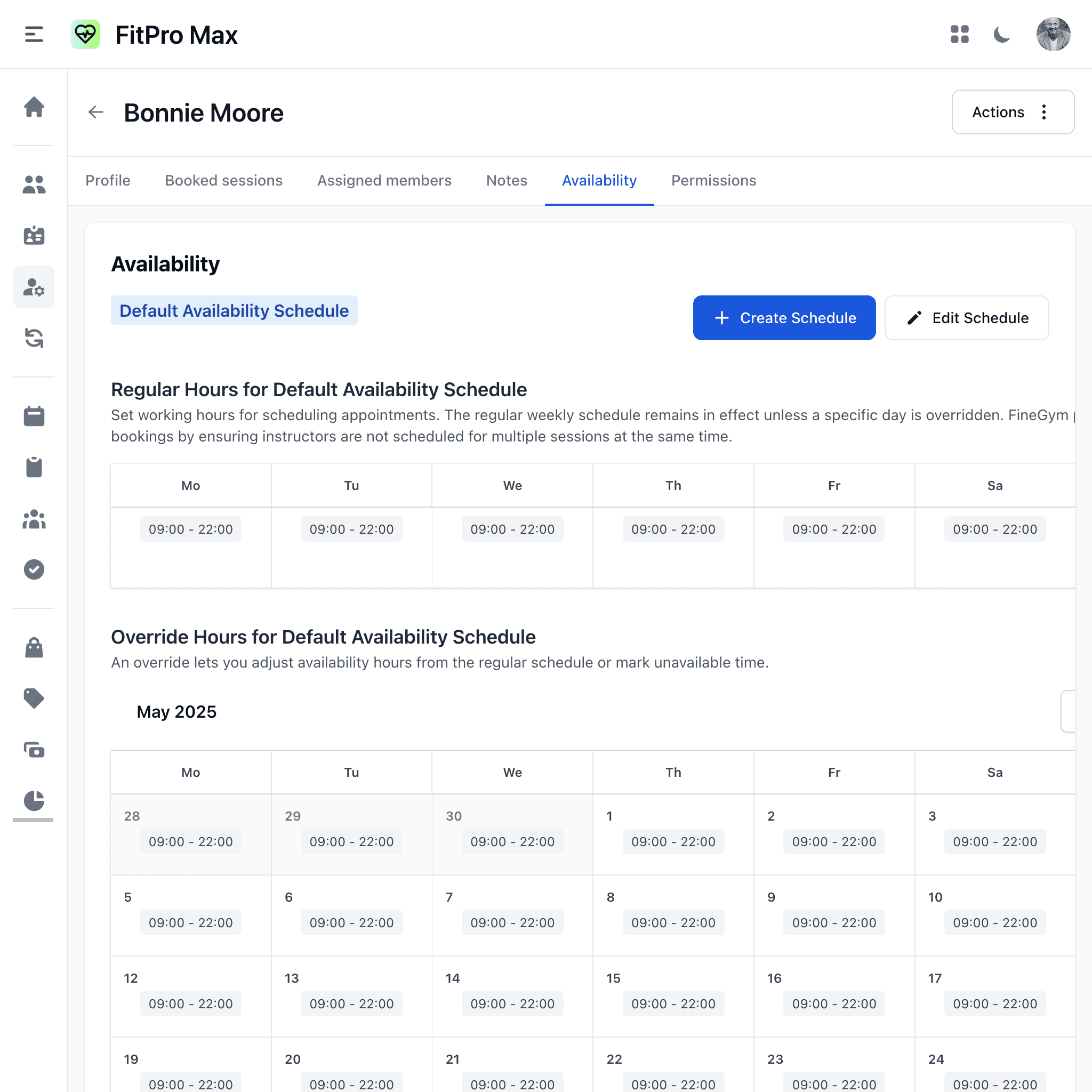Open the check-in approval icon

(34, 569)
